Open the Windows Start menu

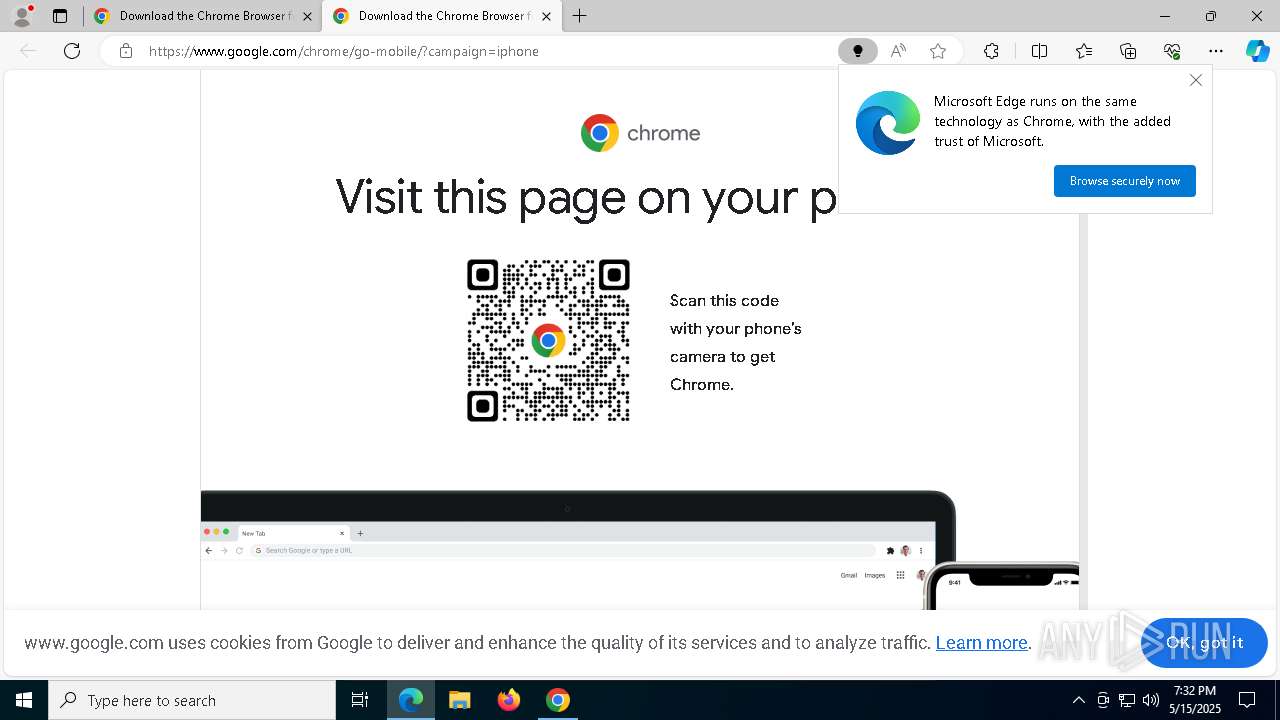pyautogui.click(x=24, y=700)
